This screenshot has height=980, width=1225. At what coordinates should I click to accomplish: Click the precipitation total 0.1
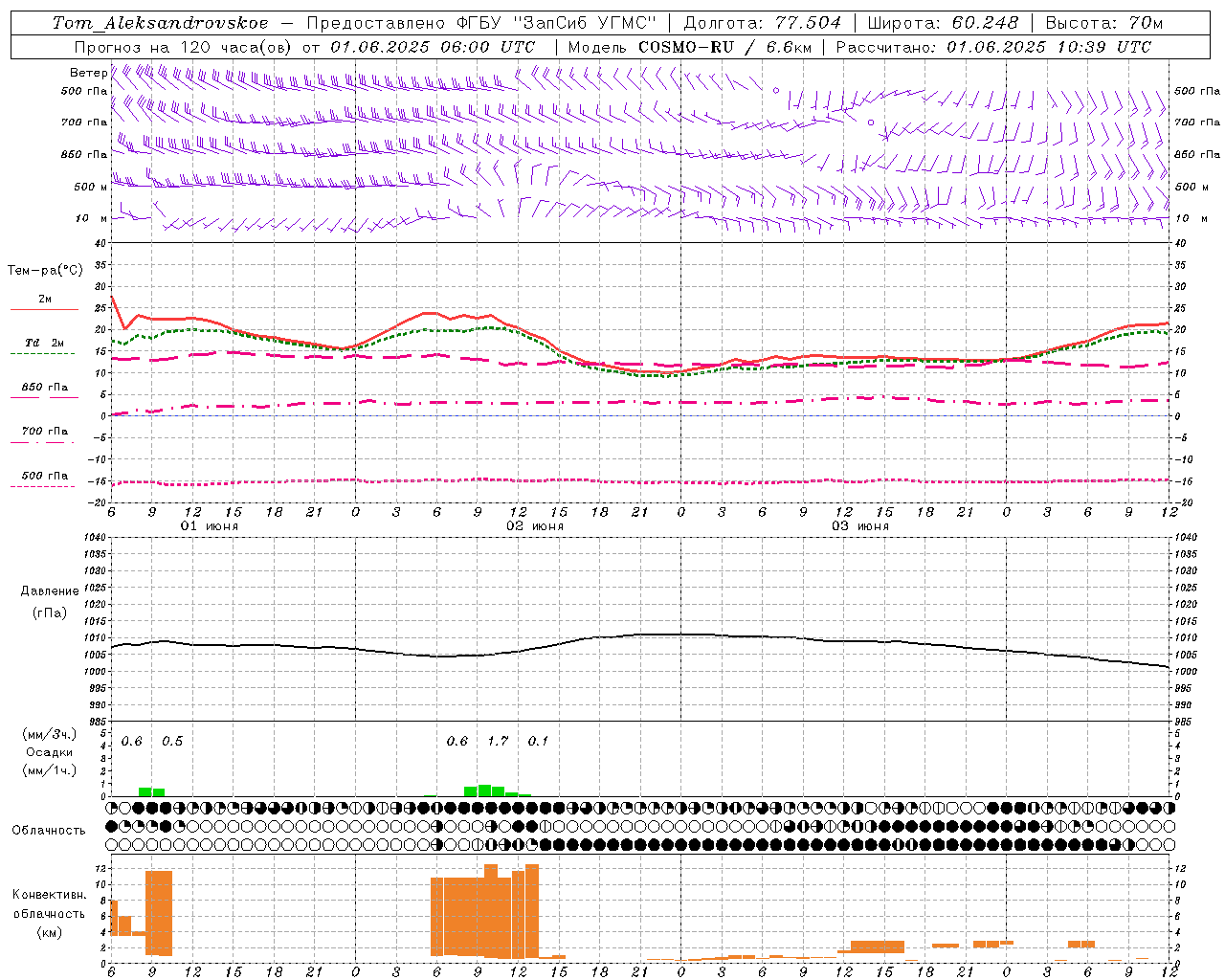[538, 742]
